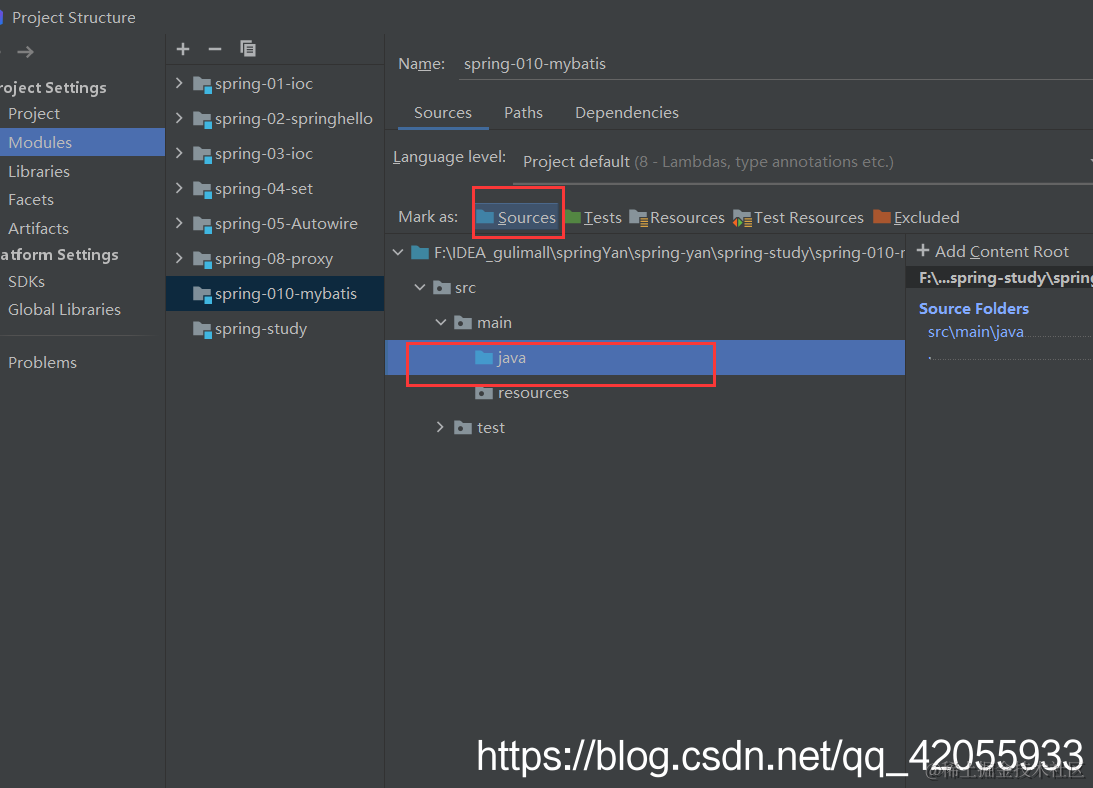Click Add Content Root

click(x=993, y=252)
